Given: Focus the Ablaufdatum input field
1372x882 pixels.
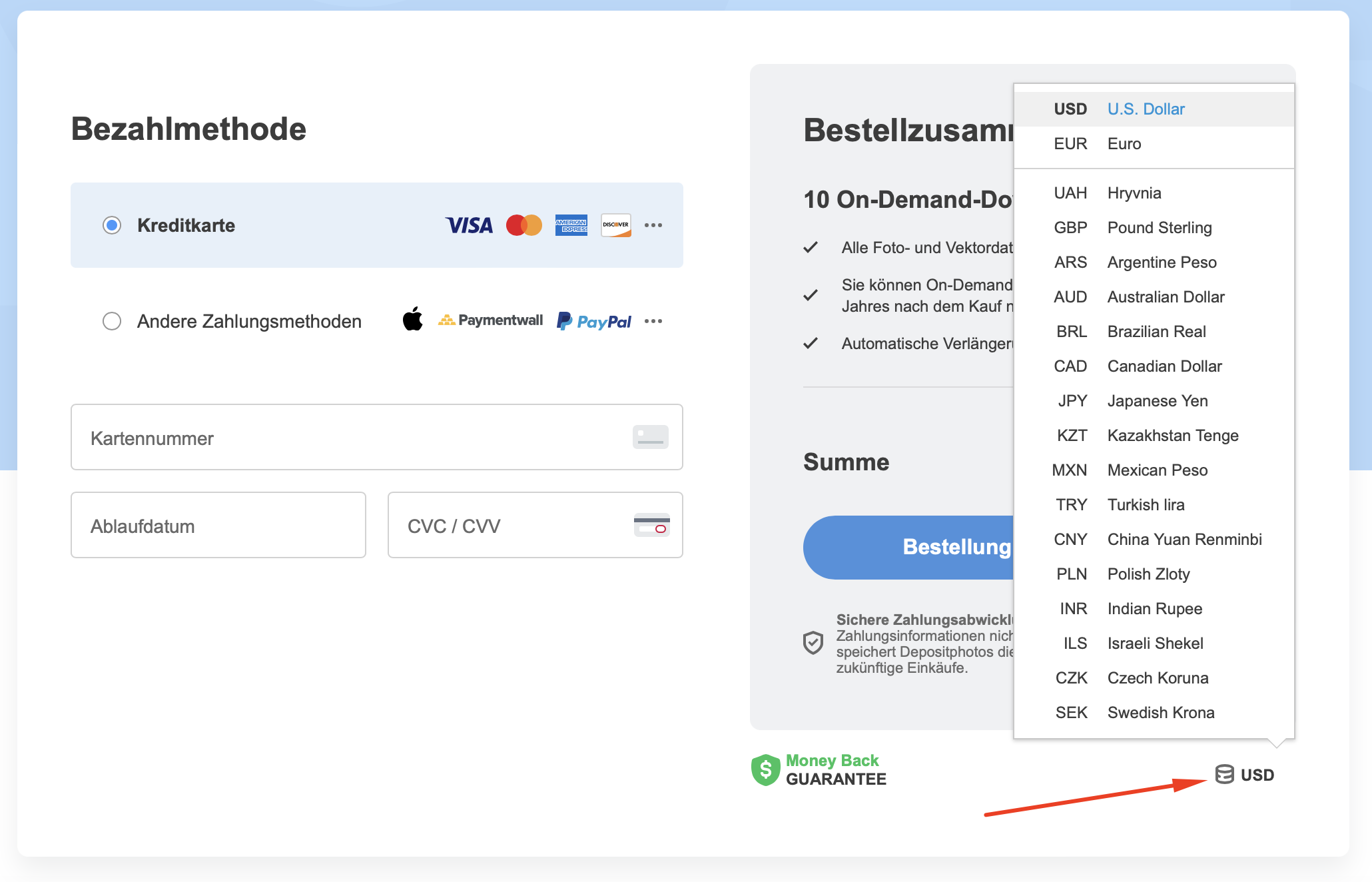Looking at the screenshot, I should (218, 525).
